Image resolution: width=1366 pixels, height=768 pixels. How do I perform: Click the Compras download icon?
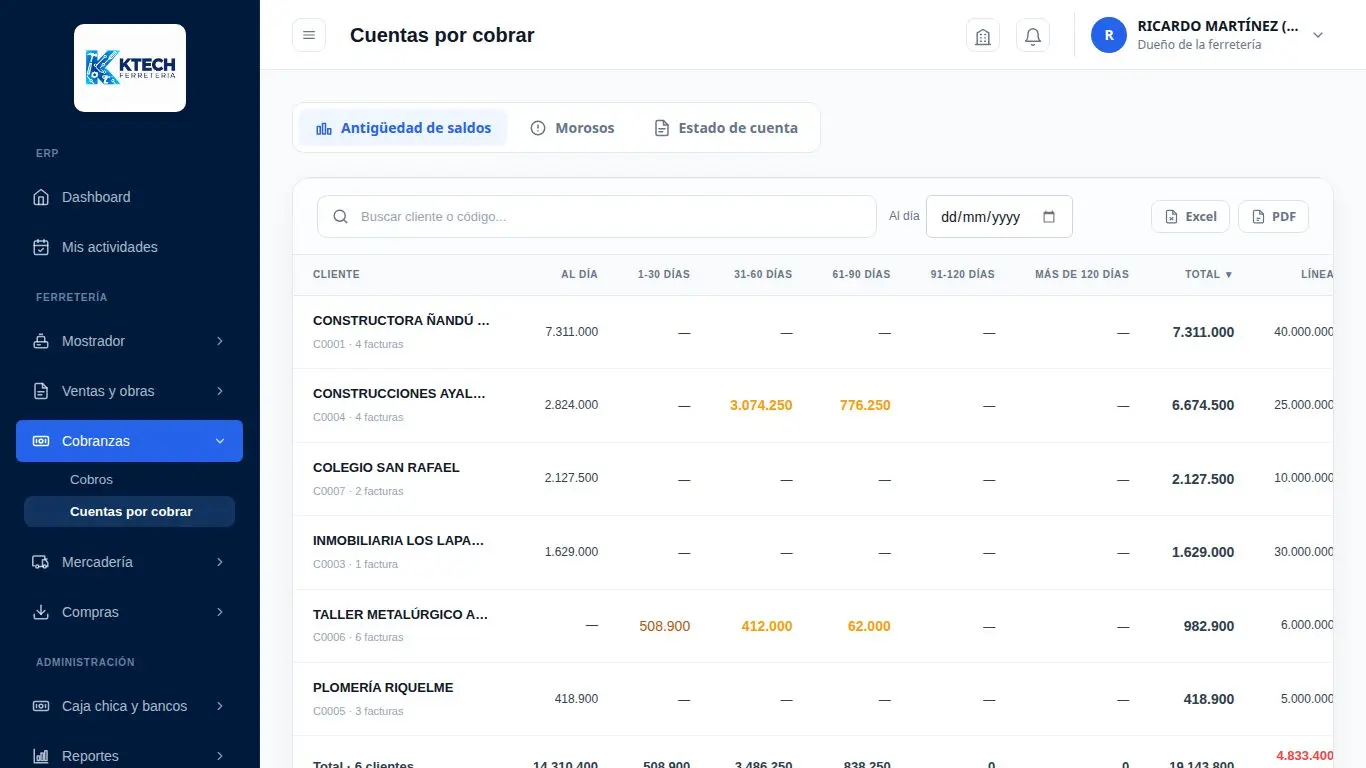[x=41, y=612]
